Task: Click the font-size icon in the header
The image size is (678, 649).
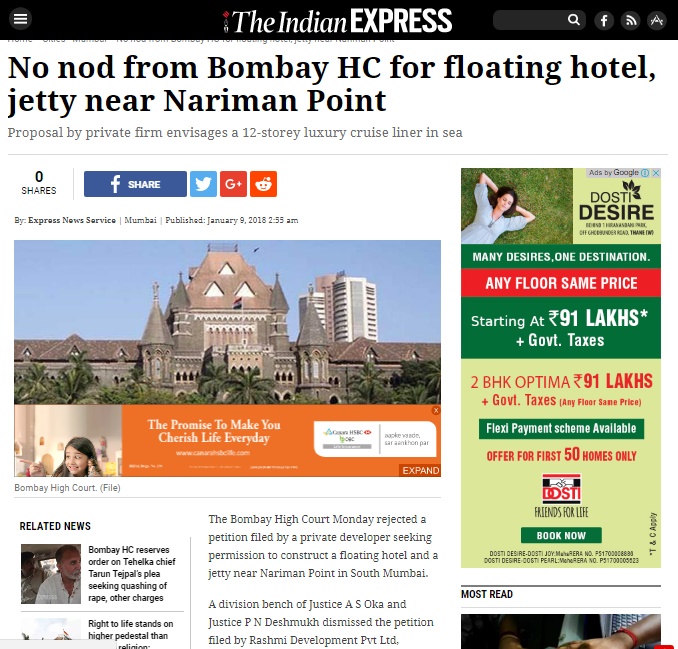Action: [657, 20]
